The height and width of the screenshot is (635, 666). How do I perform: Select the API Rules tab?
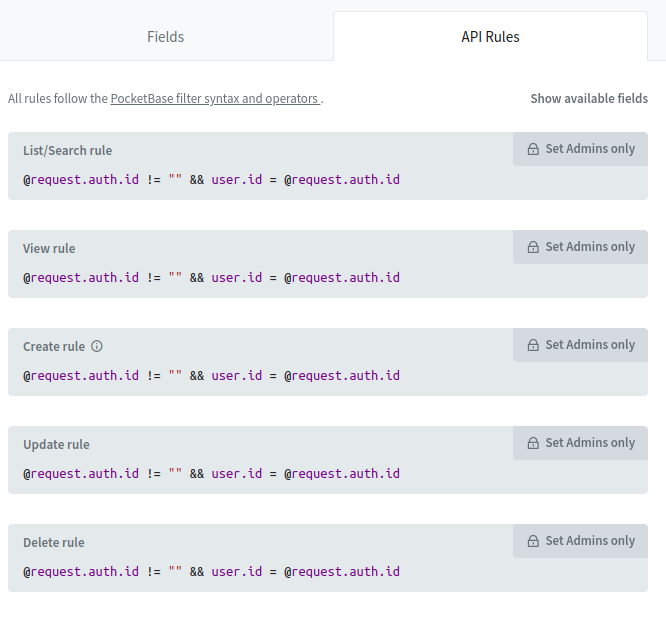coord(490,37)
